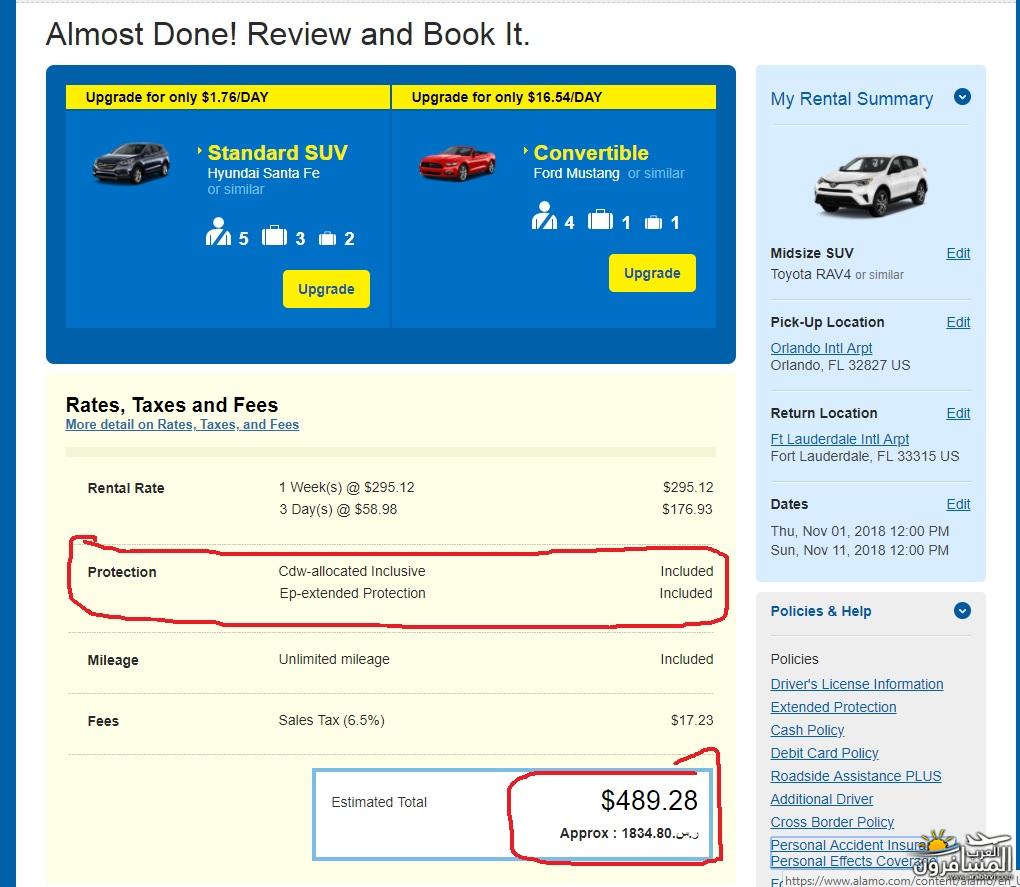Screen dimensions: 1020x887
Task: Click the Standard SUV small bag icon
Action: 327,238
